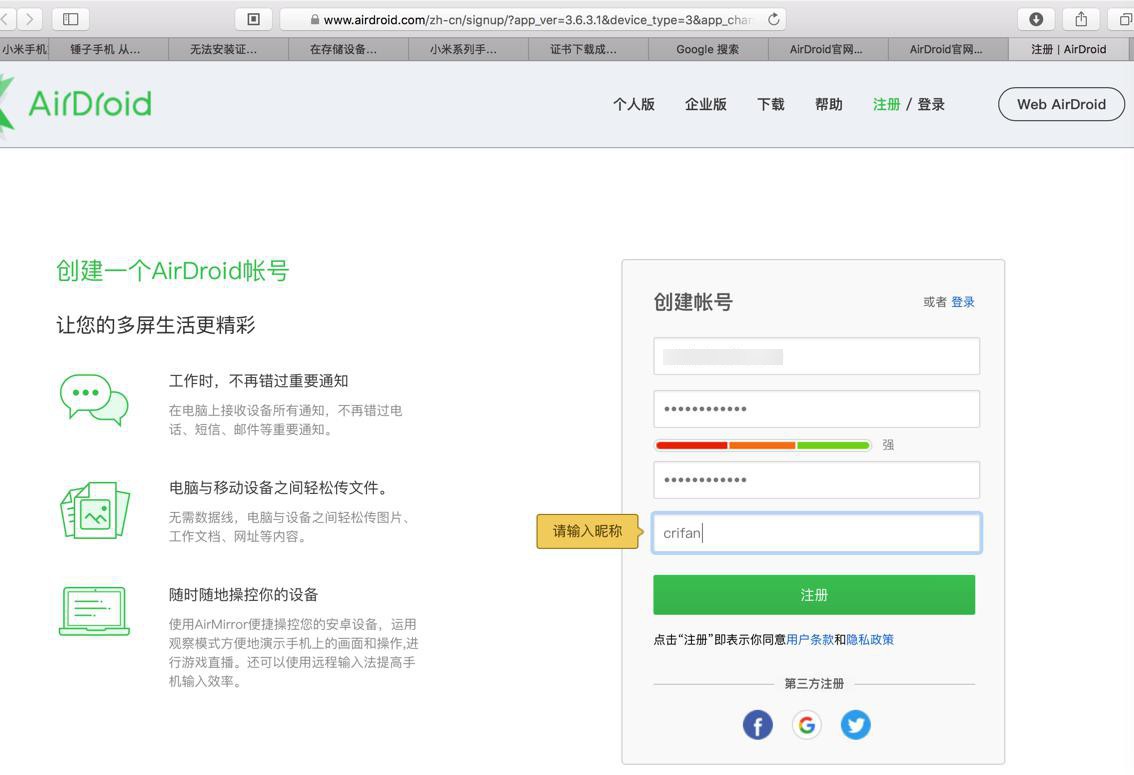Click 注册 in the top navigation
1134x775 pixels.
[x=886, y=104]
